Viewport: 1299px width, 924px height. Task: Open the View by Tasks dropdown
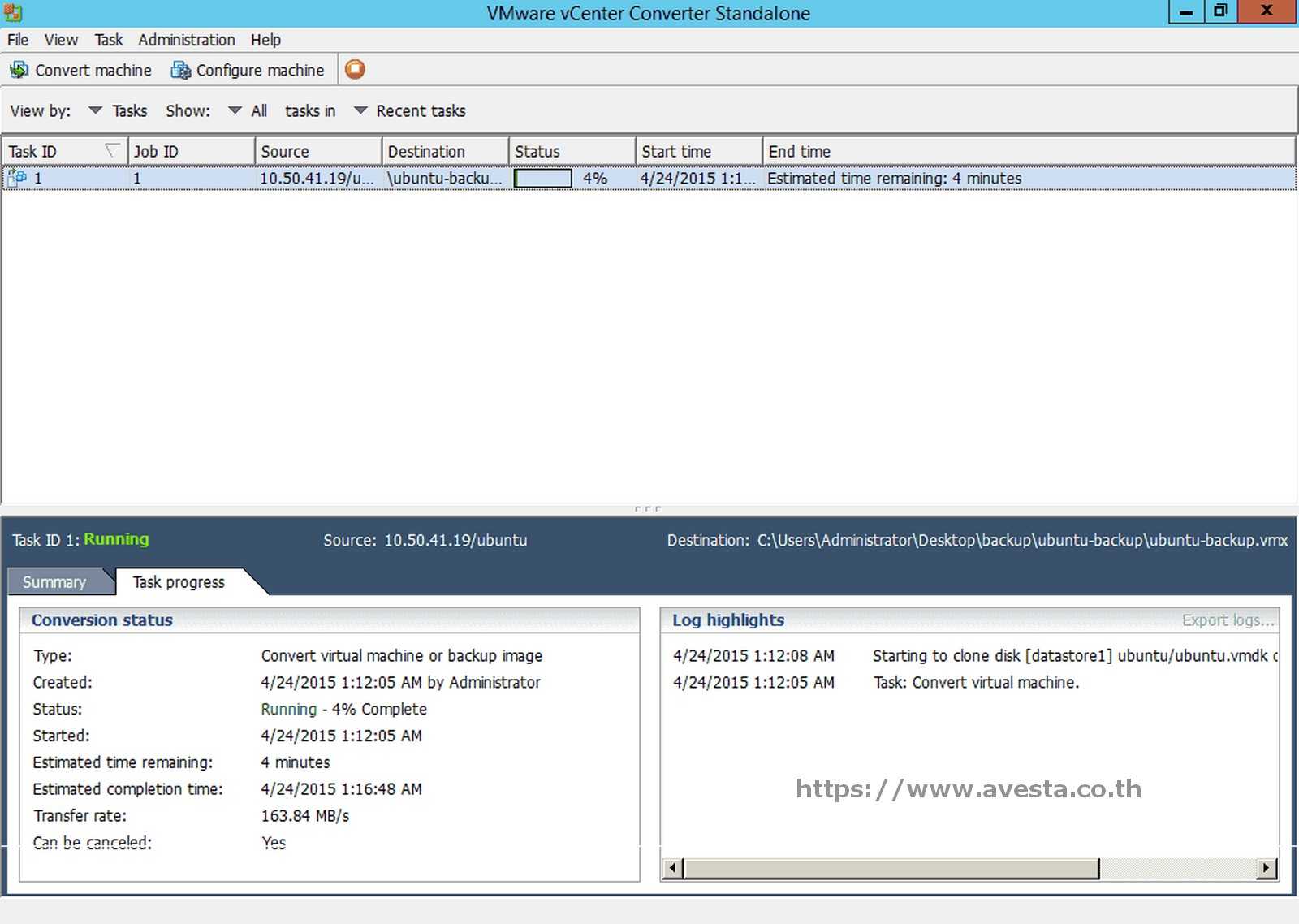[x=95, y=110]
